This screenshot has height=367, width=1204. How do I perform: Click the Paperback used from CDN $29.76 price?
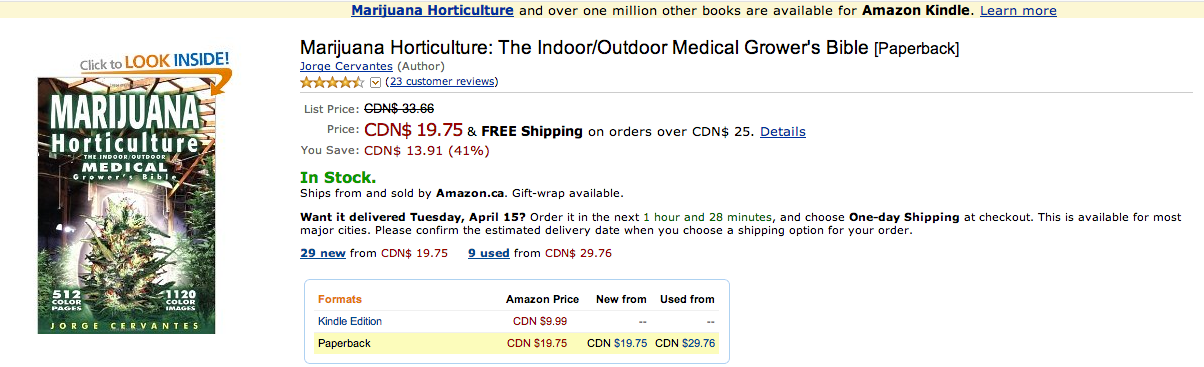[685, 343]
